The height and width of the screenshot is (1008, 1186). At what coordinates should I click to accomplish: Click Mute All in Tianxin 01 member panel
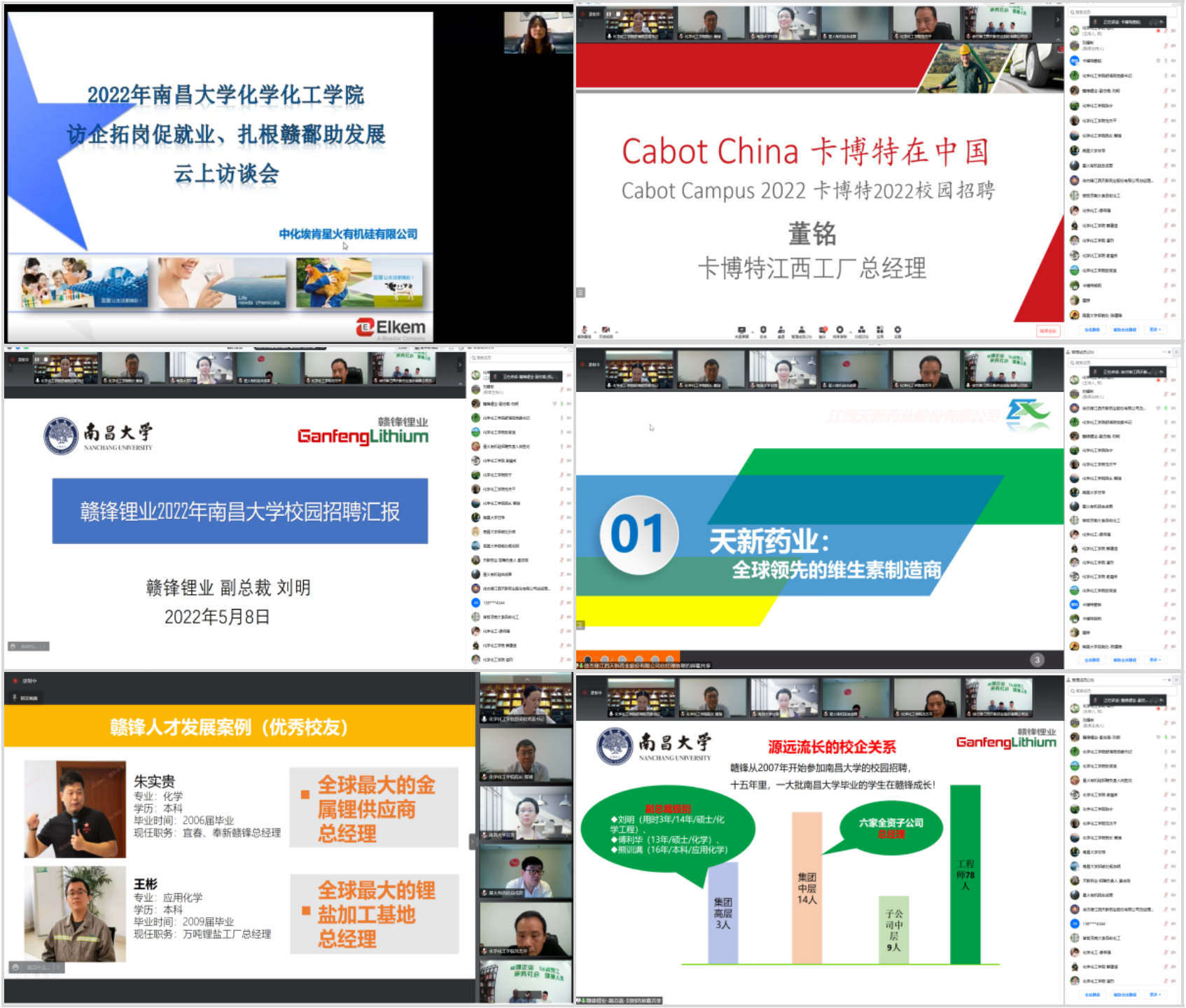click(1091, 659)
